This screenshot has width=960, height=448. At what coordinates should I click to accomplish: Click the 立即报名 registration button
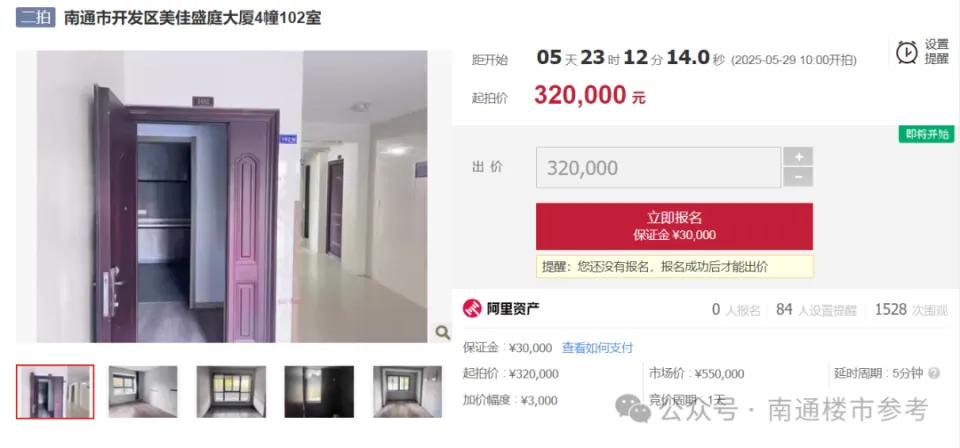[674, 226]
